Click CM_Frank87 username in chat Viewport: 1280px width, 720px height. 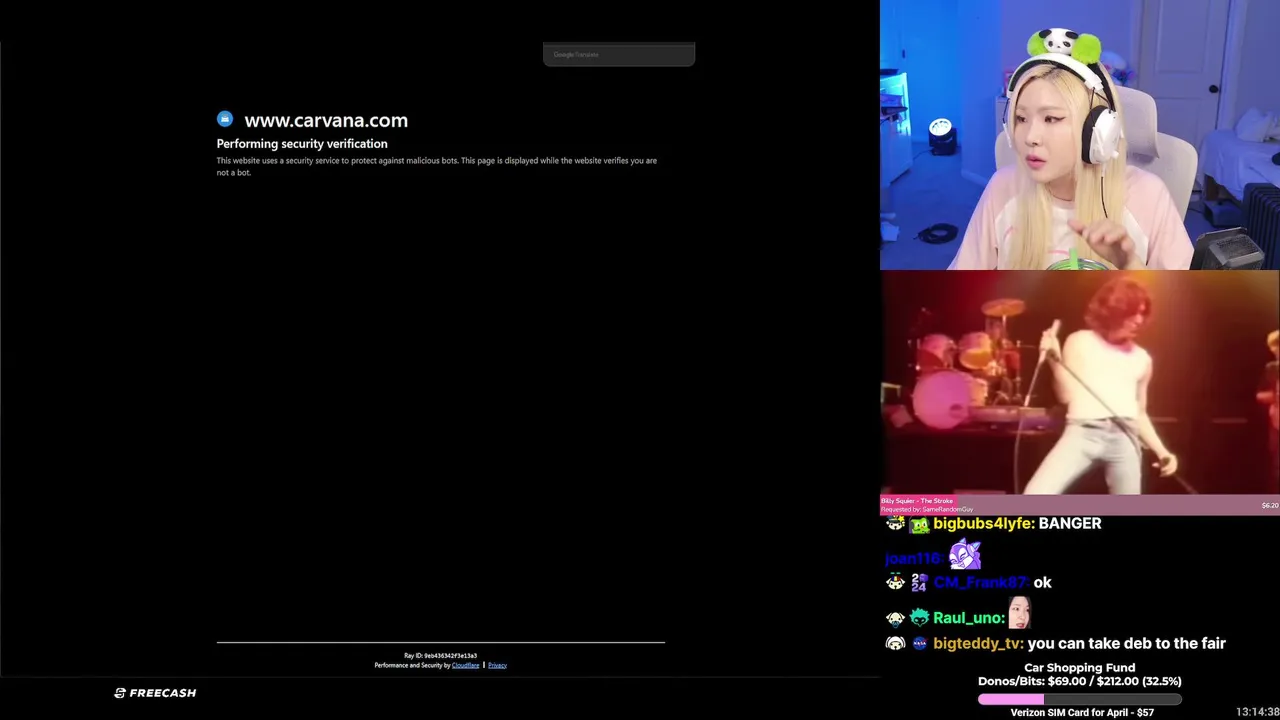980,582
